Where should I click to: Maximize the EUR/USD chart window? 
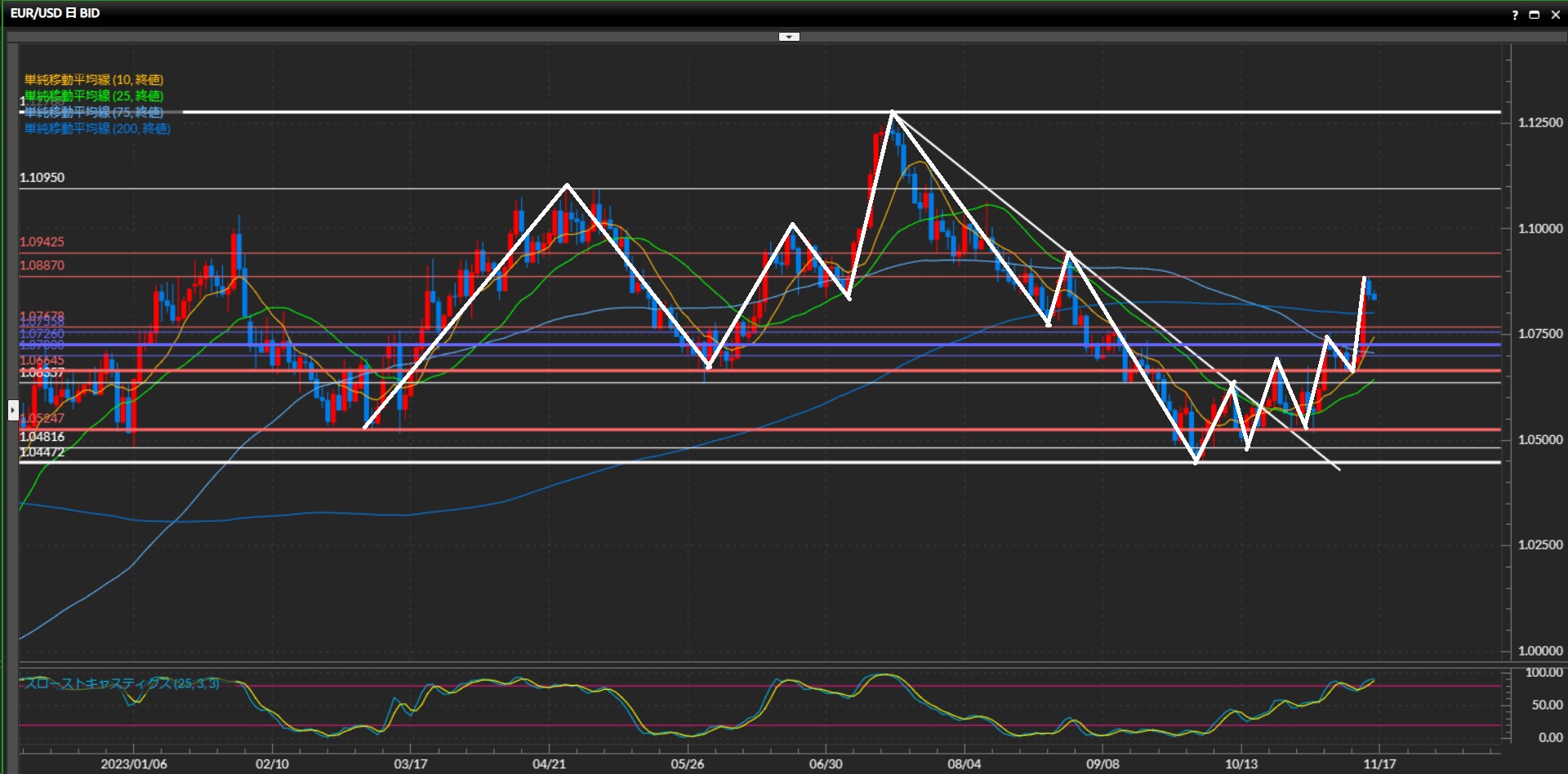coord(1534,15)
